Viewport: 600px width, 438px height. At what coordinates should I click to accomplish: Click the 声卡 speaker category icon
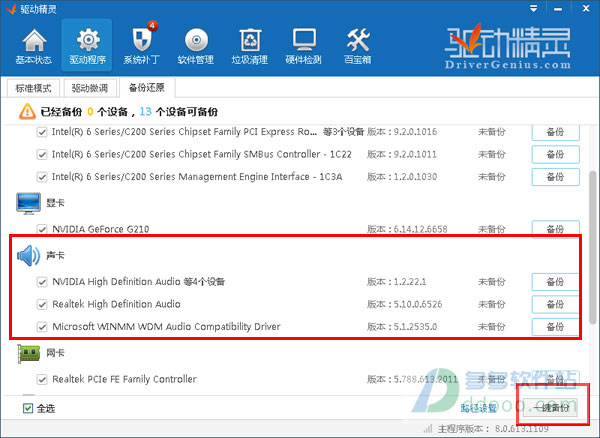[x=28, y=256]
